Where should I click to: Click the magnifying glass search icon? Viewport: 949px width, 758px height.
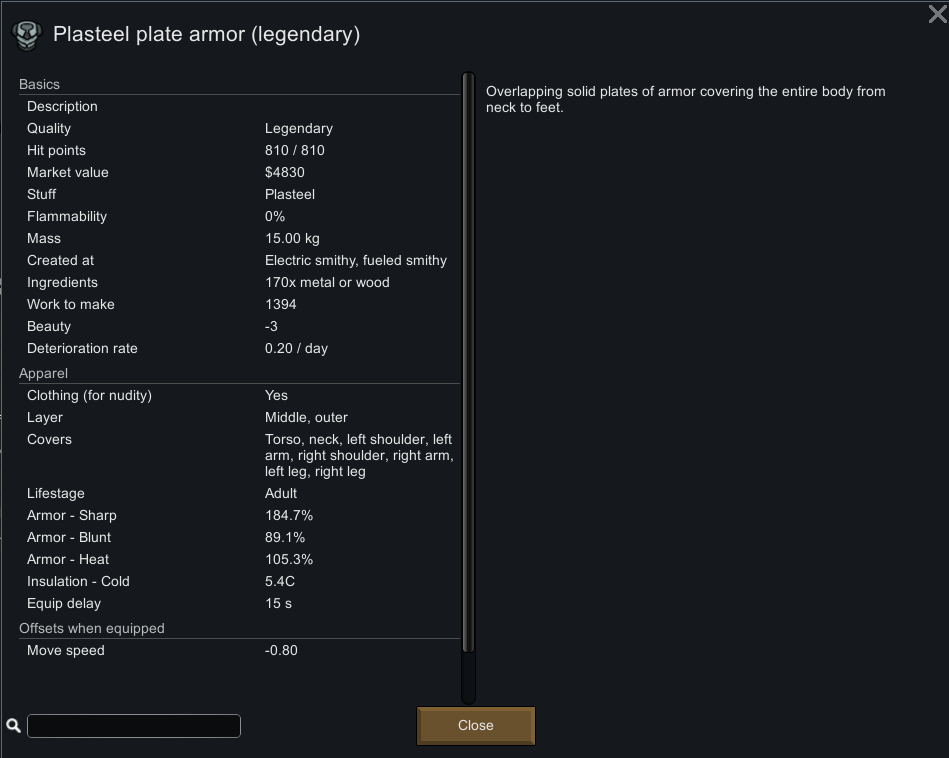[x=13, y=725]
